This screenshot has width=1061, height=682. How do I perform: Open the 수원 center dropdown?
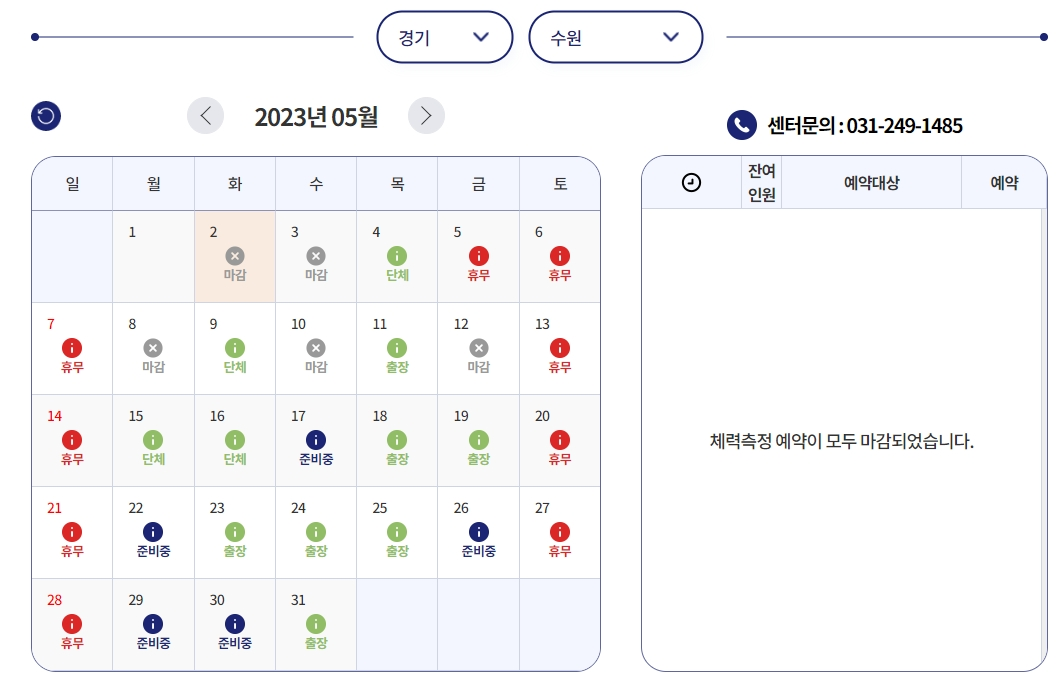pos(615,37)
